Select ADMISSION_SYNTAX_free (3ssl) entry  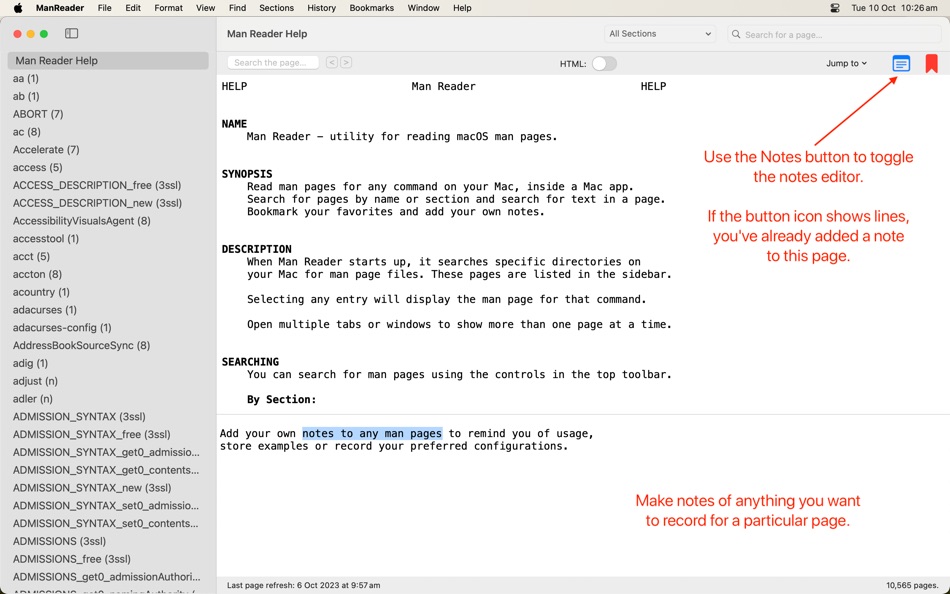tap(108, 434)
